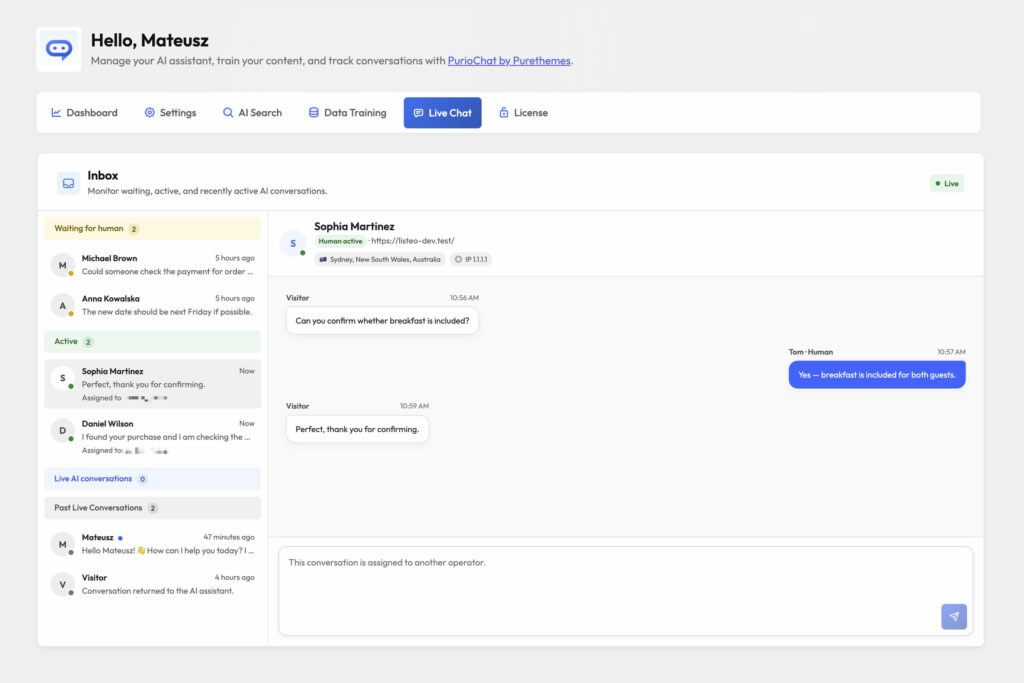Open the Visitor conversation from 4 hours ago
Screen dimensions: 1024x683
coord(152,584)
